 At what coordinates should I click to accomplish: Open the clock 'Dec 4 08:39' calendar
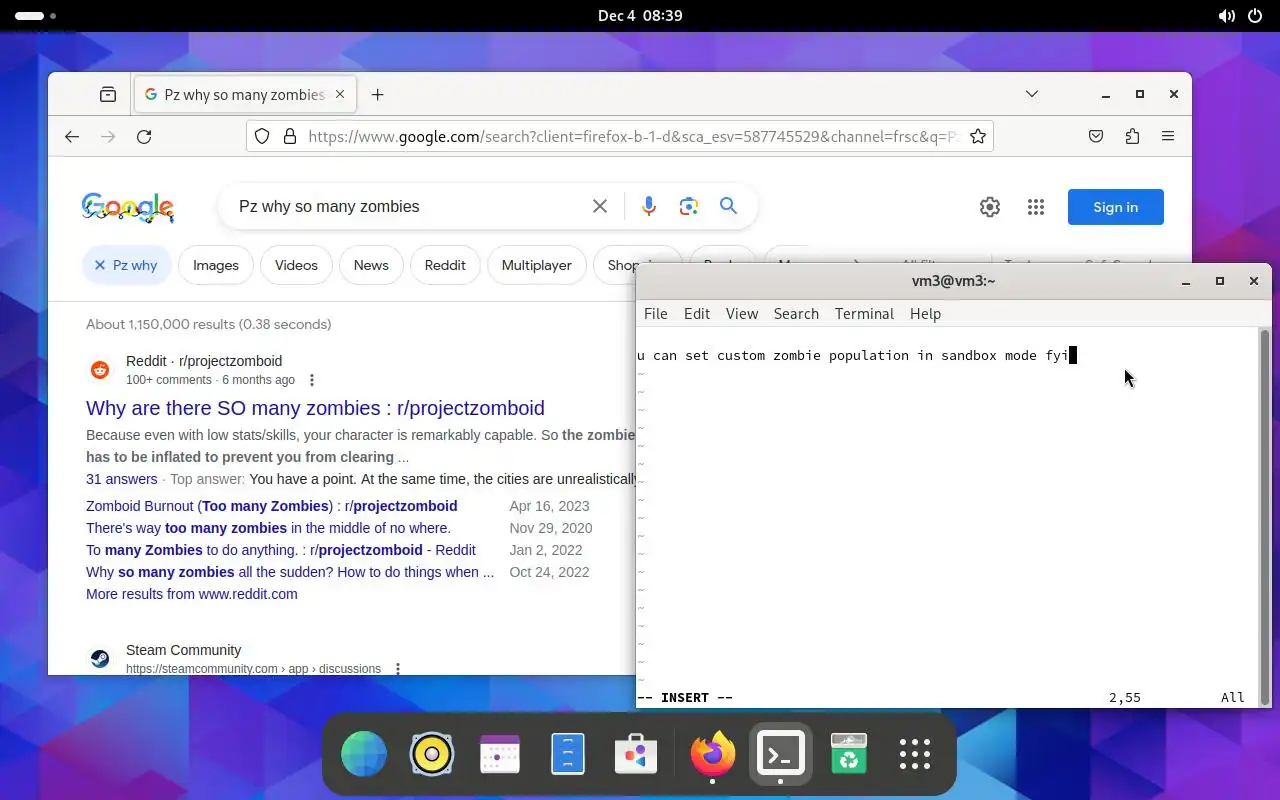click(640, 16)
